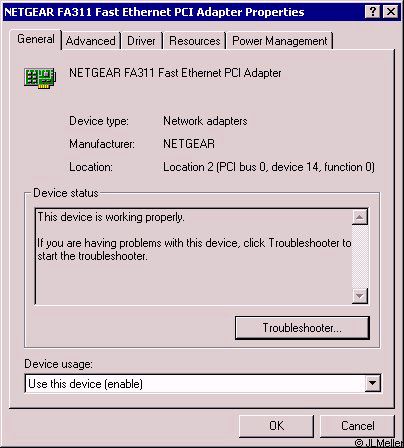
Task: Click scroll up arrow in Device status
Action: (x=360, y=217)
